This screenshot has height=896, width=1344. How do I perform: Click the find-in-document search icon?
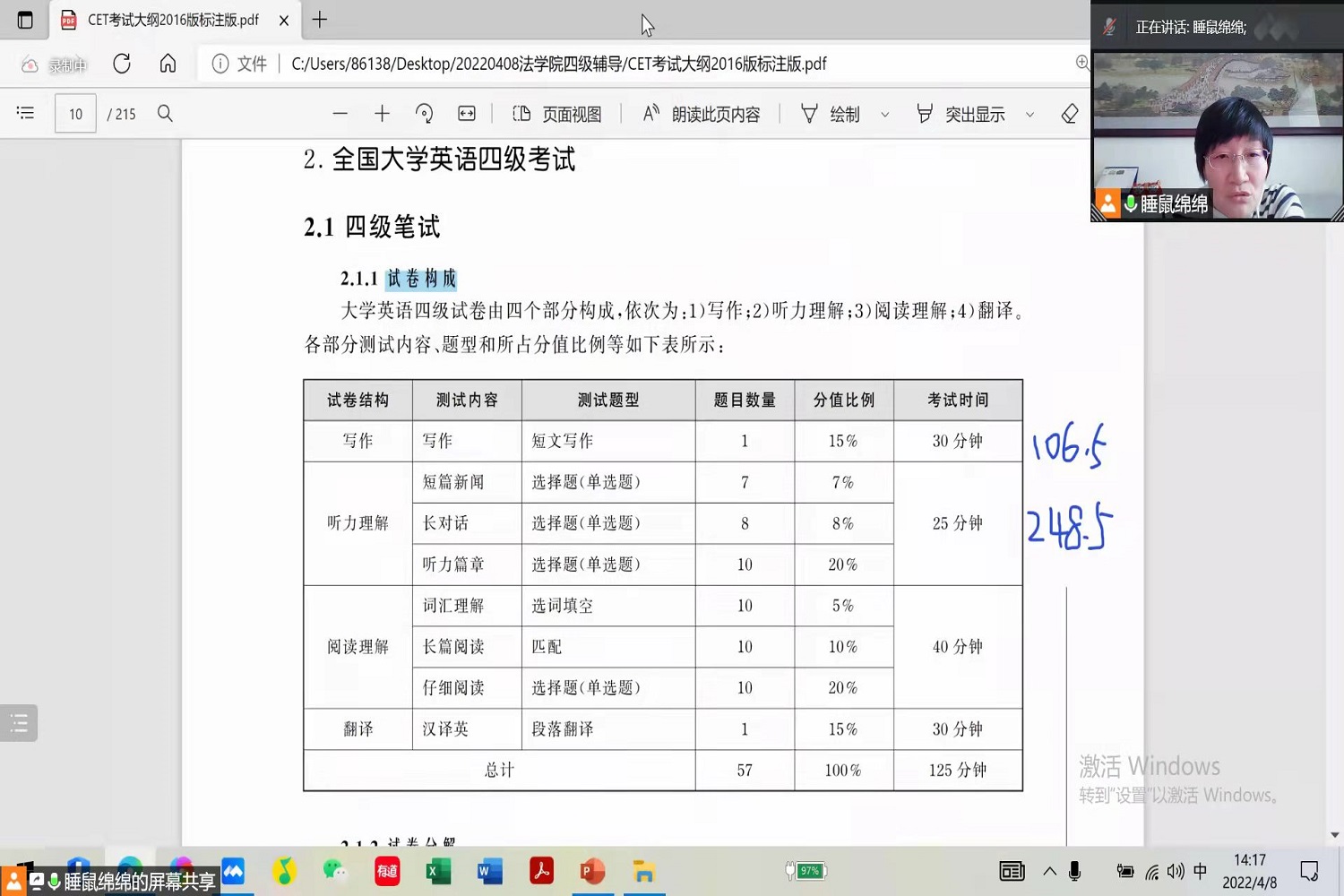point(165,114)
